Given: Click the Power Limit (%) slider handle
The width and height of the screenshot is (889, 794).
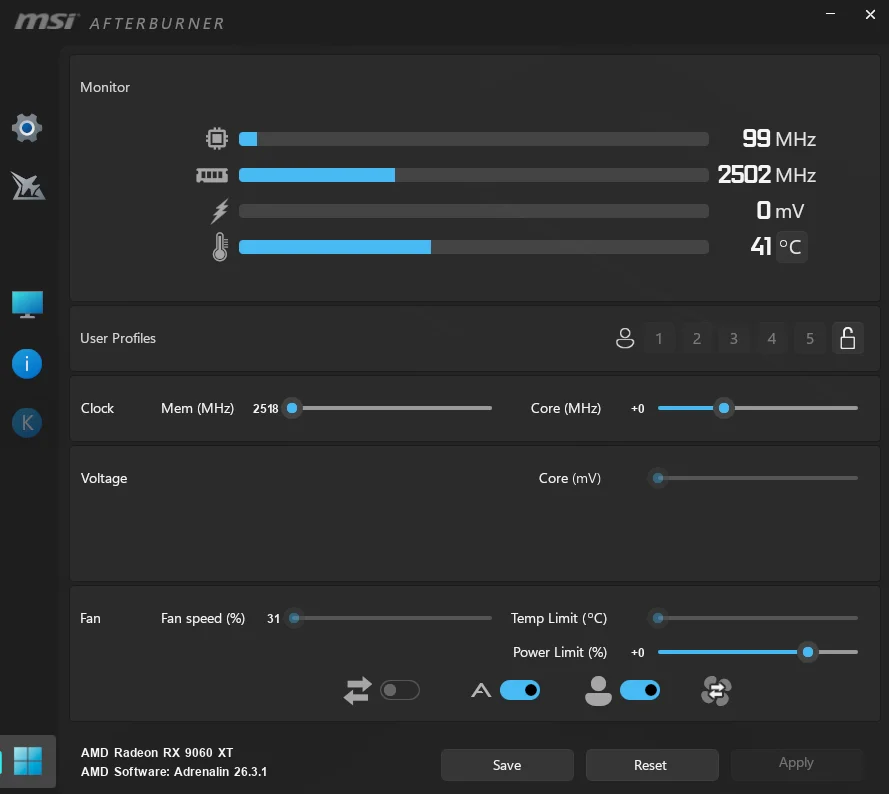Looking at the screenshot, I should (808, 652).
